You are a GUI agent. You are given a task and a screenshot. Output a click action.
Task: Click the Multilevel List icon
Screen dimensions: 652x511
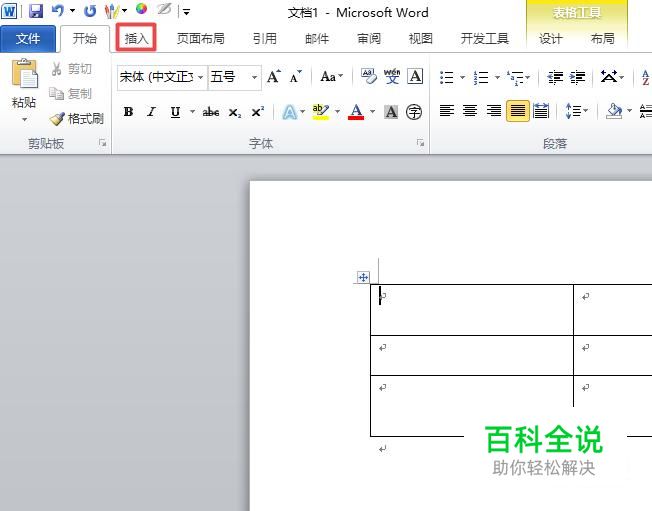[515, 77]
